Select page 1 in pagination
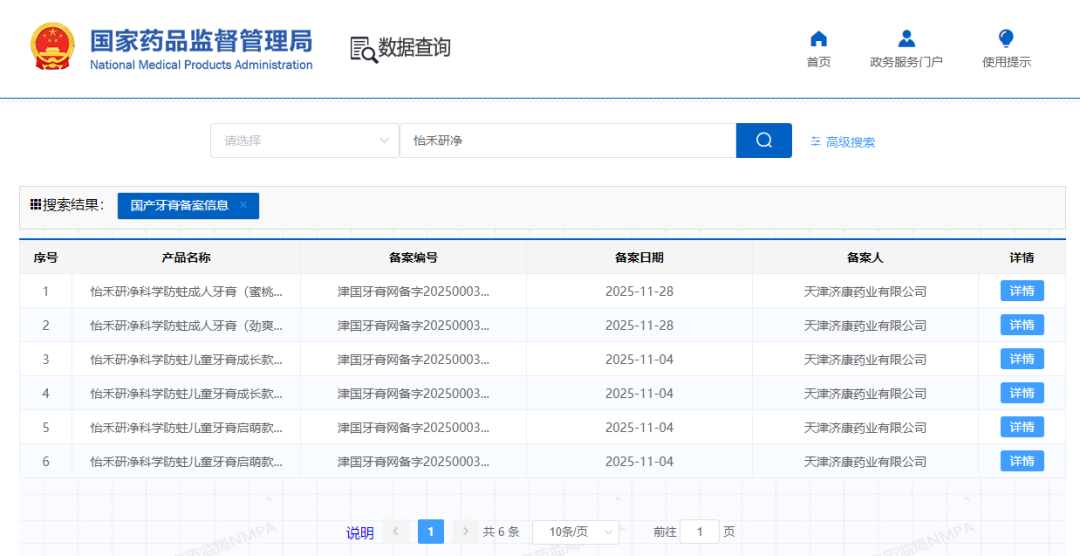Image resolution: width=1080 pixels, height=556 pixels. (430, 532)
